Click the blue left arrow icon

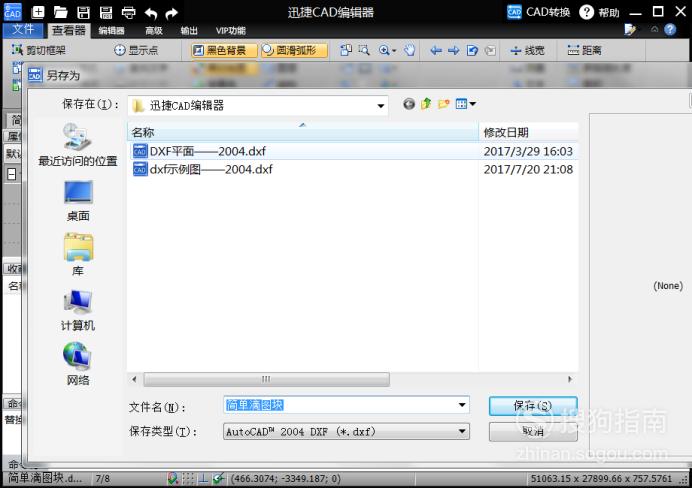pos(436,50)
